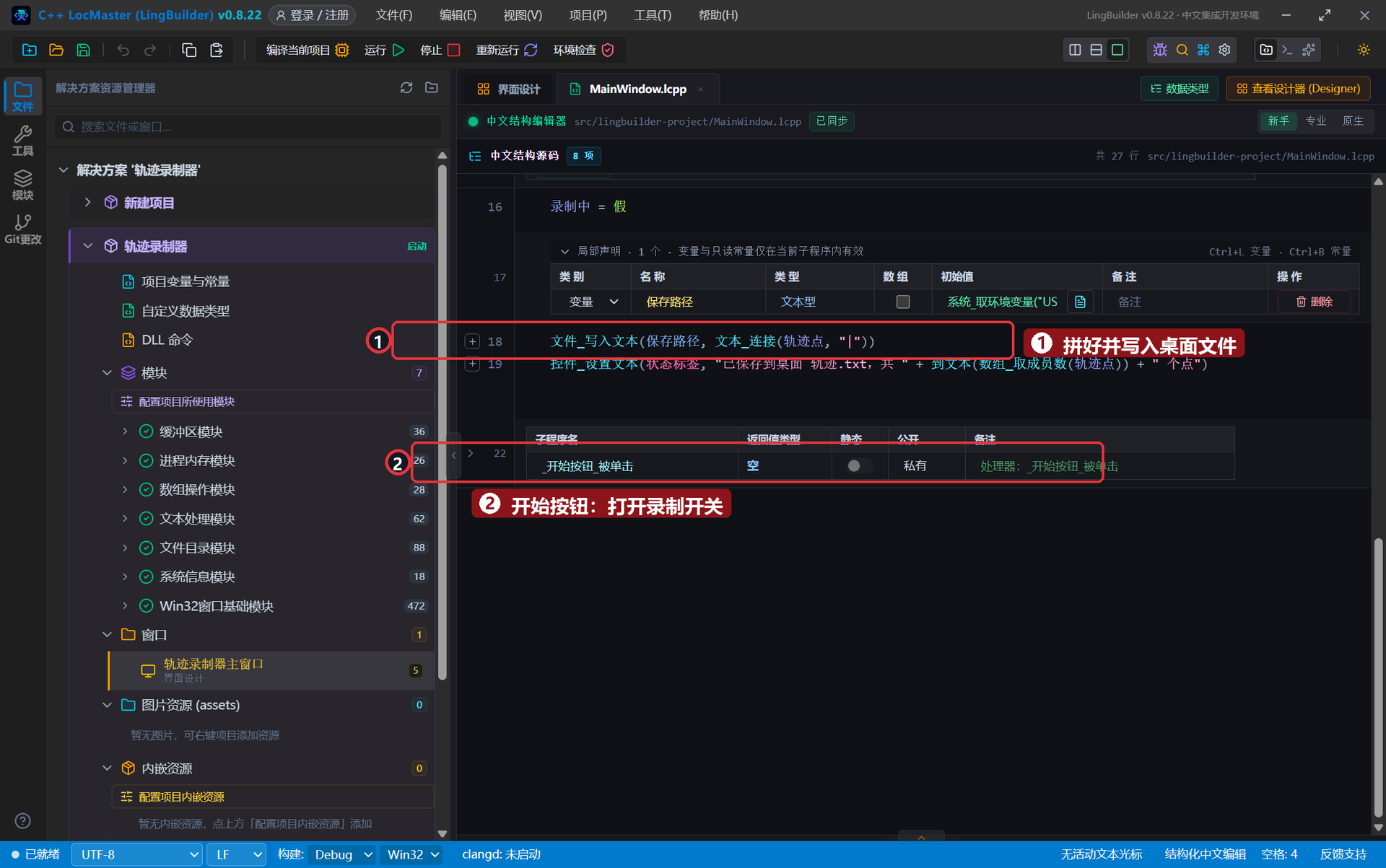Expand the 新建项目 tree node
Viewport: 1386px width, 868px height.
click(x=88, y=203)
